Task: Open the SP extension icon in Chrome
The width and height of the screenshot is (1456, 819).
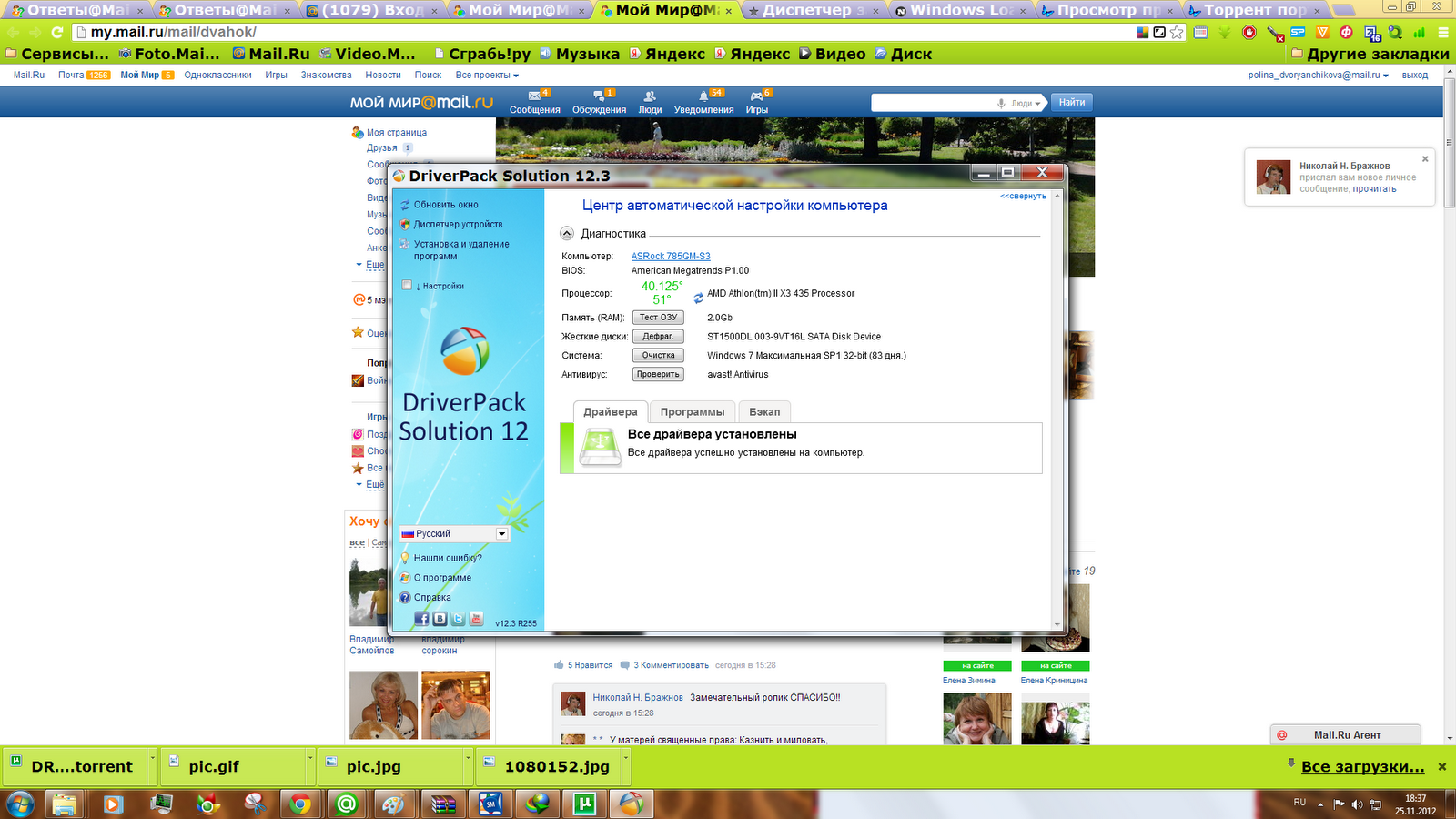Action: point(1298,32)
